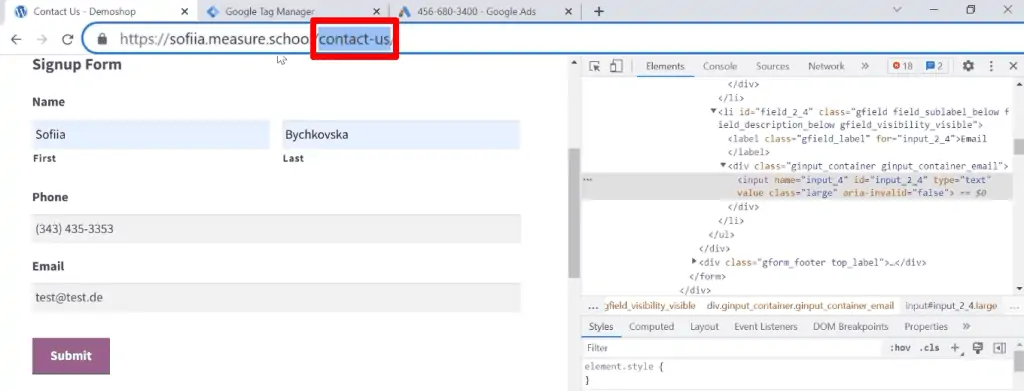Toggle the :hov element state pane
Screen dimensions: 1024x391
(900, 348)
